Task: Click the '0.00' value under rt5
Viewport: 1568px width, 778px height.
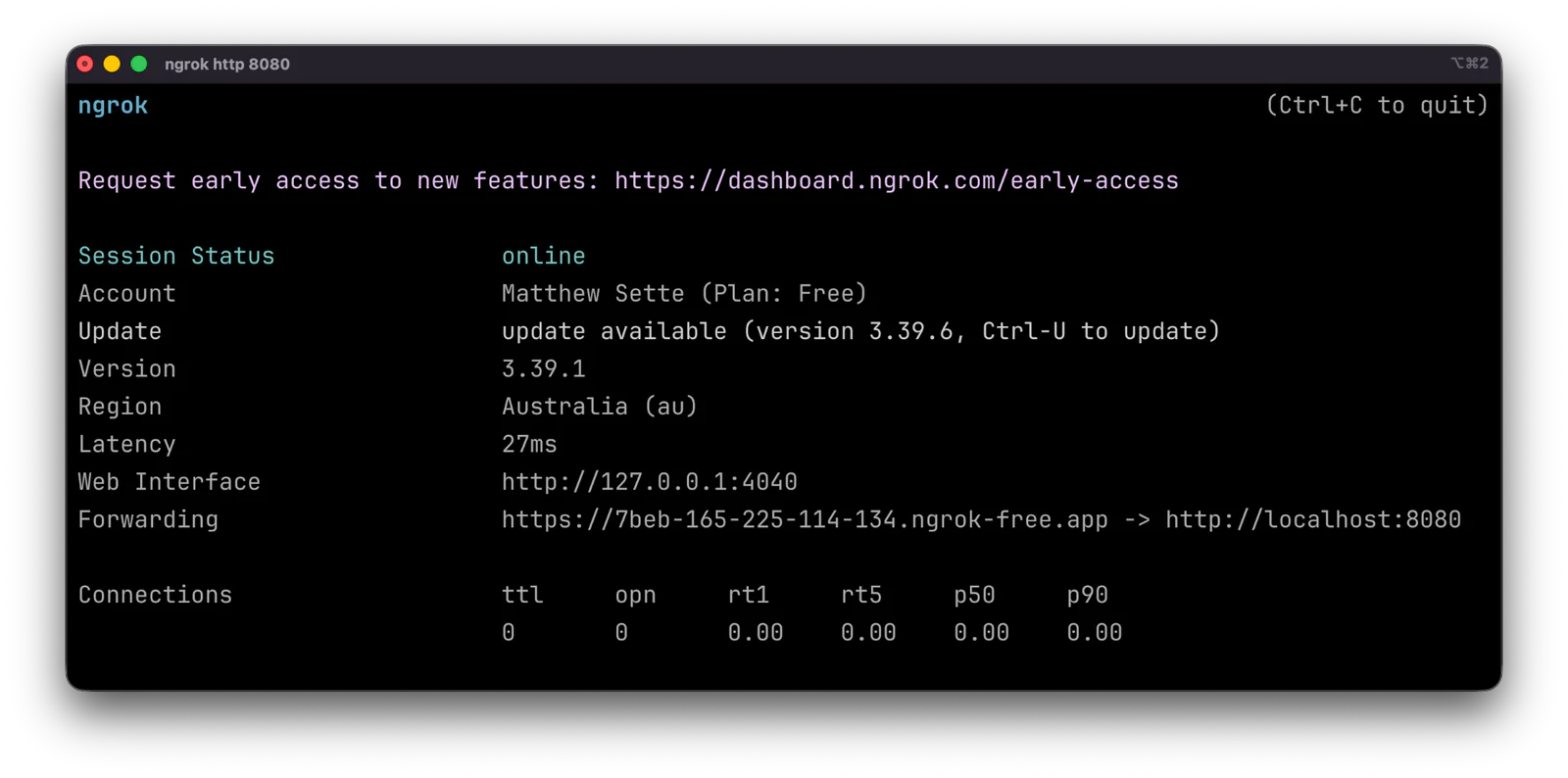Action: pyautogui.click(x=868, y=633)
